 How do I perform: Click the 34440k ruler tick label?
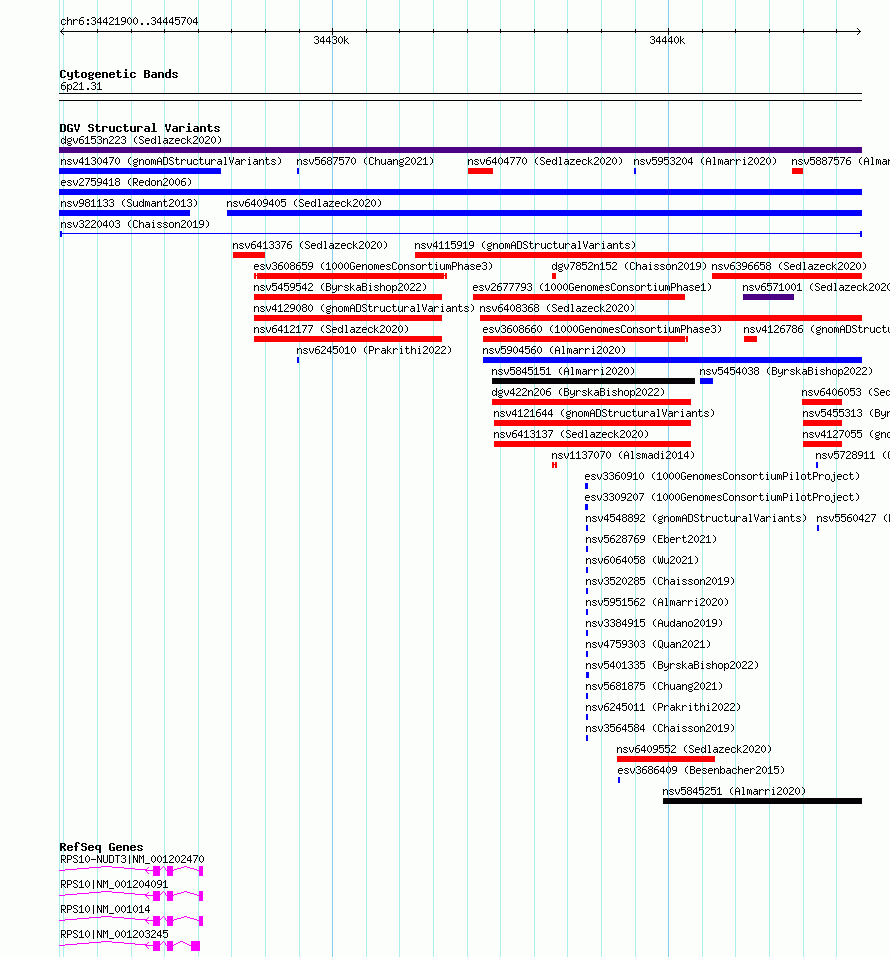(667, 40)
